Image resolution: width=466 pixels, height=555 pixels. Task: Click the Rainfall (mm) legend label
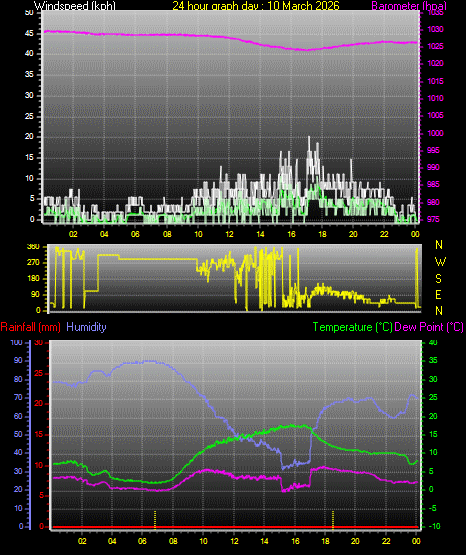pyautogui.click(x=30, y=327)
